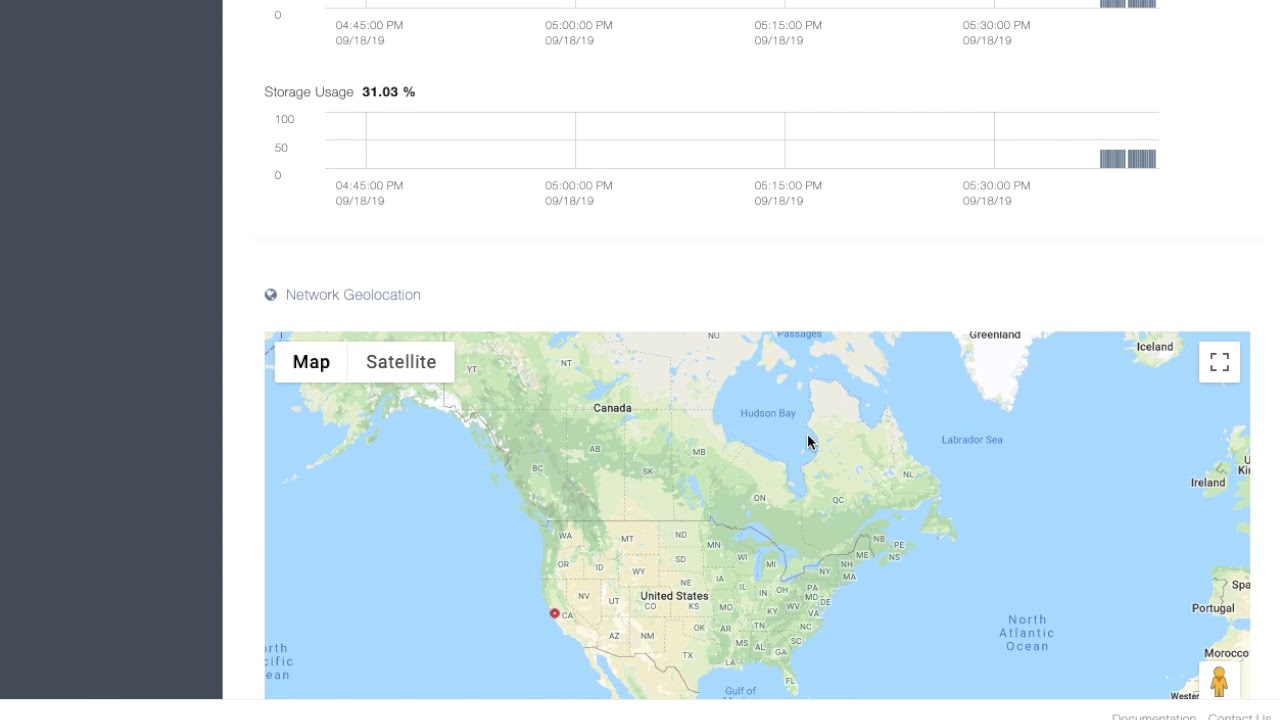
Task: Select the Map view type button
Action: (311, 362)
